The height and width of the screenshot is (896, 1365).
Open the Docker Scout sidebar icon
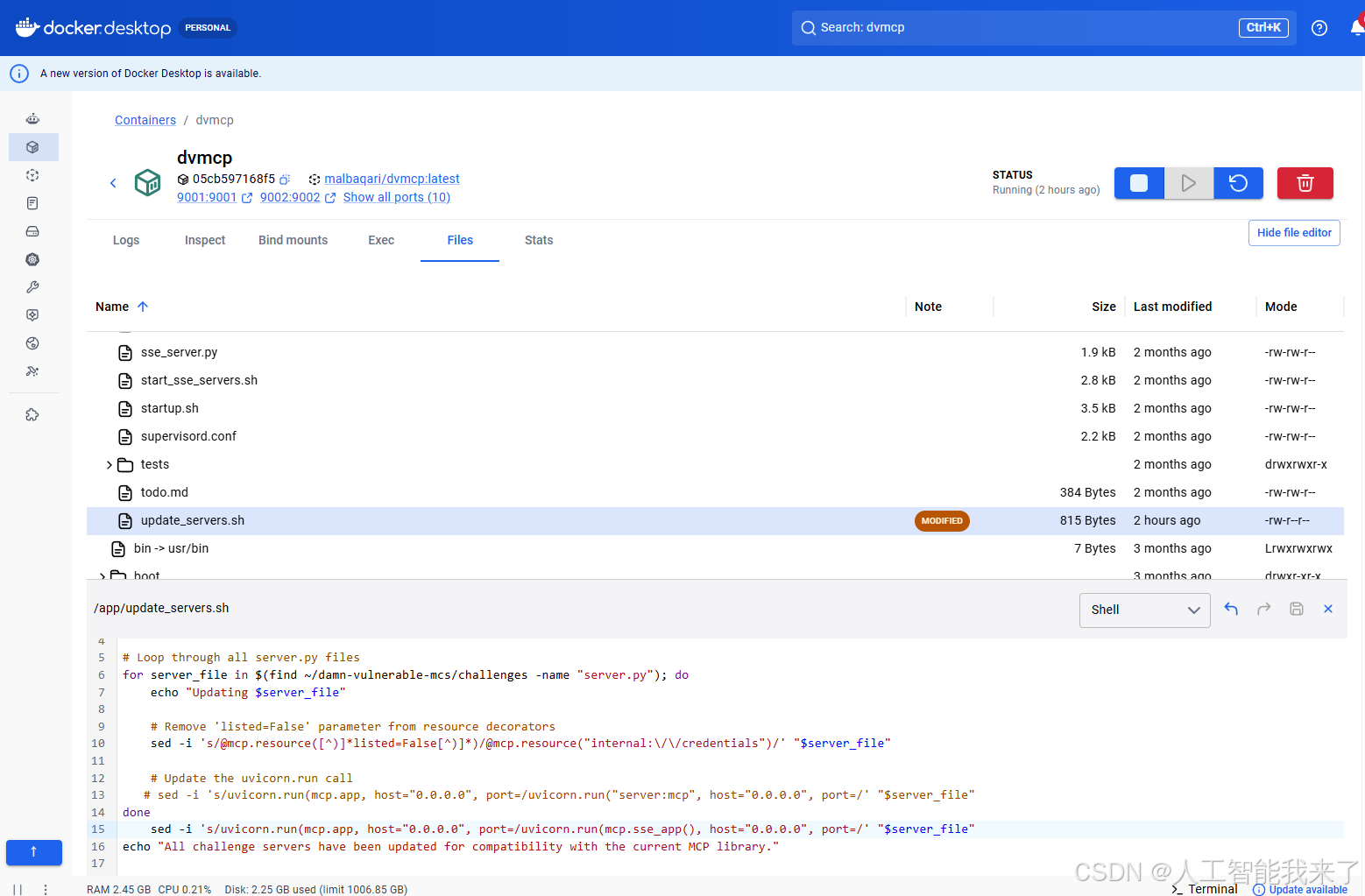[32, 315]
